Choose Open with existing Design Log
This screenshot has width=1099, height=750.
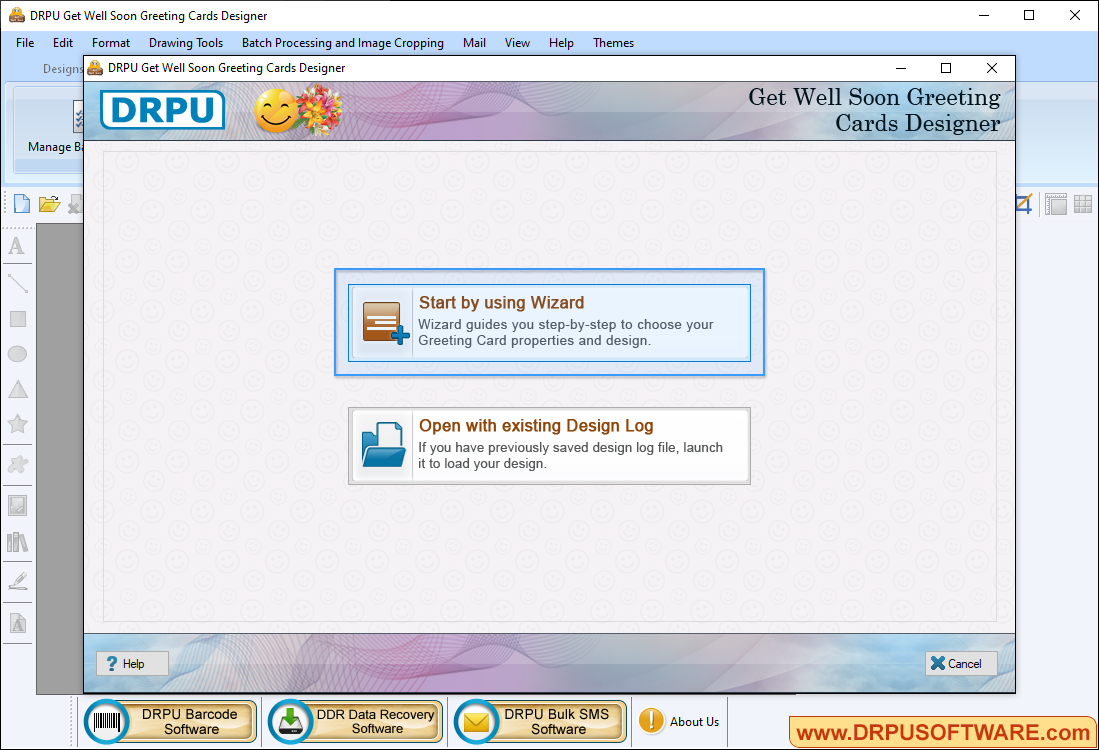(549, 446)
